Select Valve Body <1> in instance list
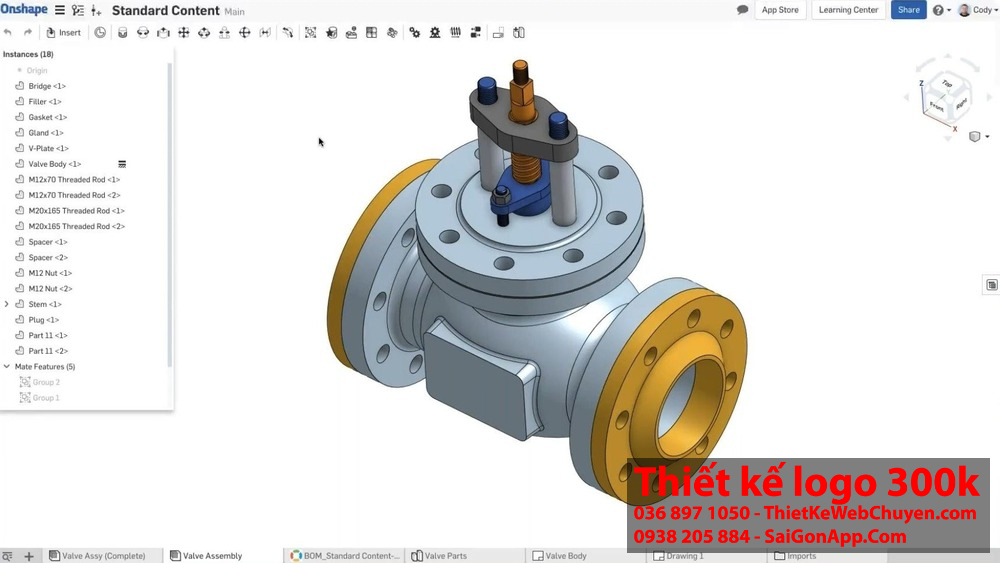The image size is (1000, 563). pos(55,164)
